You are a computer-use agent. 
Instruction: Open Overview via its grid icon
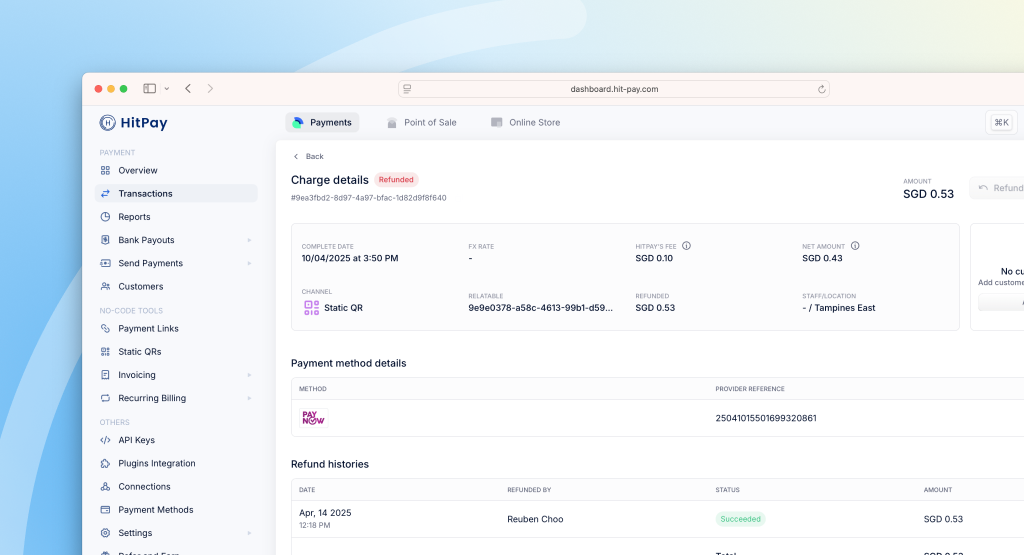(105, 170)
